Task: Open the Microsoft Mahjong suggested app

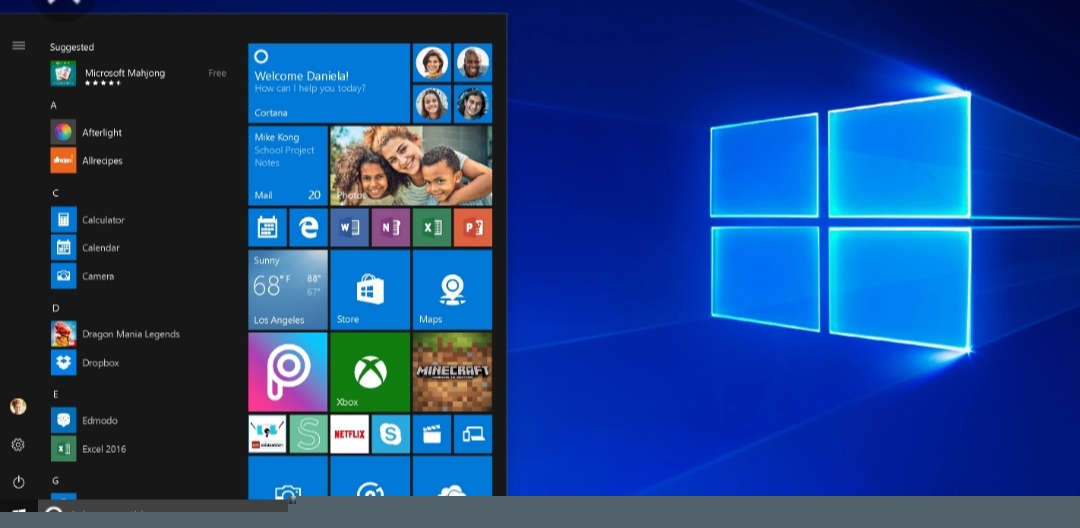Action: pos(138,74)
